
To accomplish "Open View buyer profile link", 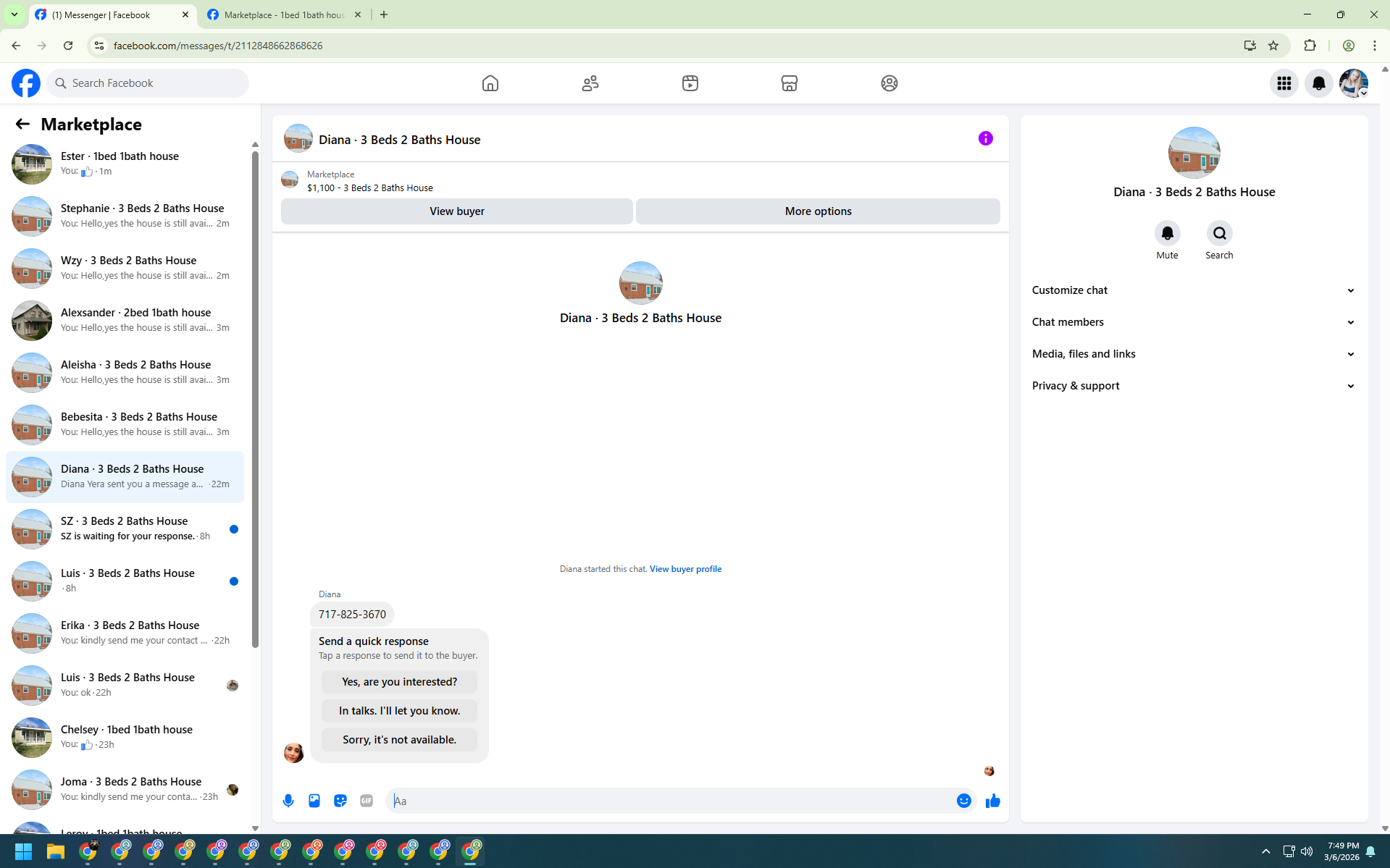I will (x=685, y=569).
